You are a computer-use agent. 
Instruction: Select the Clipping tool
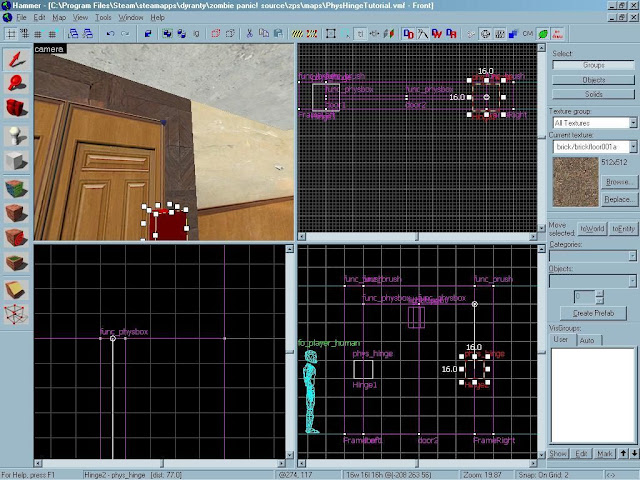coord(16,290)
